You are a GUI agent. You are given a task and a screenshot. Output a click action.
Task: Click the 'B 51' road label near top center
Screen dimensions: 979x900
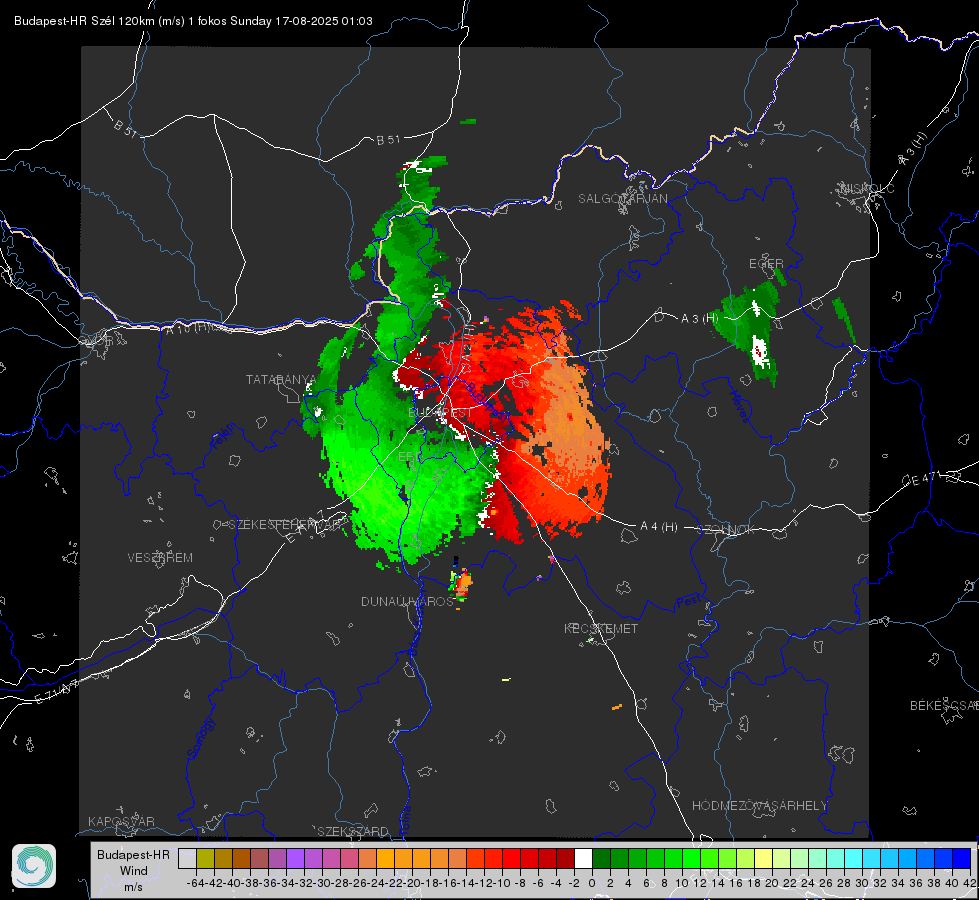(x=388, y=140)
